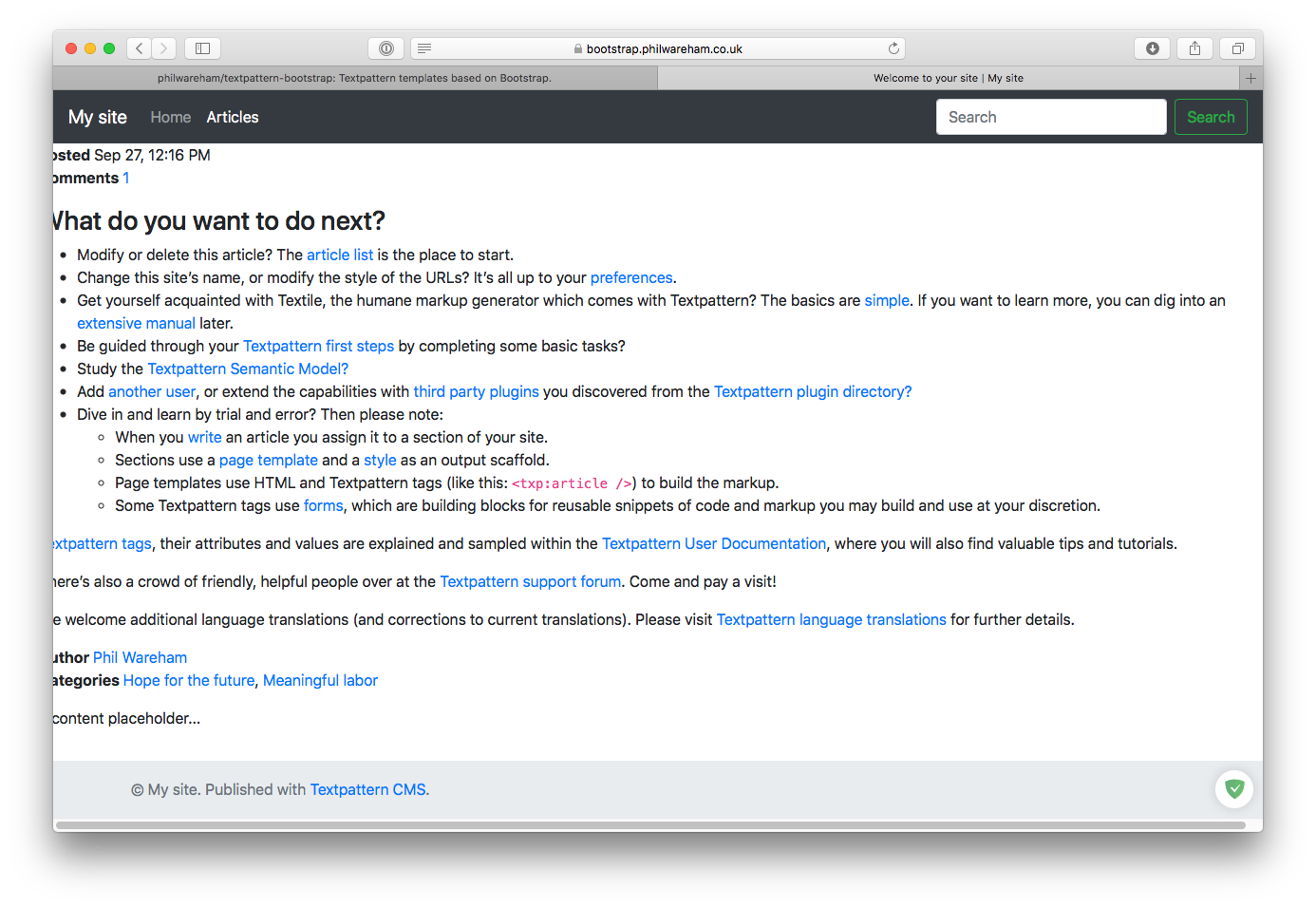Screen dimensions: 1316x908
Task: Open 'Textpattern plugin directory?' link
Action: pos(813,391)
